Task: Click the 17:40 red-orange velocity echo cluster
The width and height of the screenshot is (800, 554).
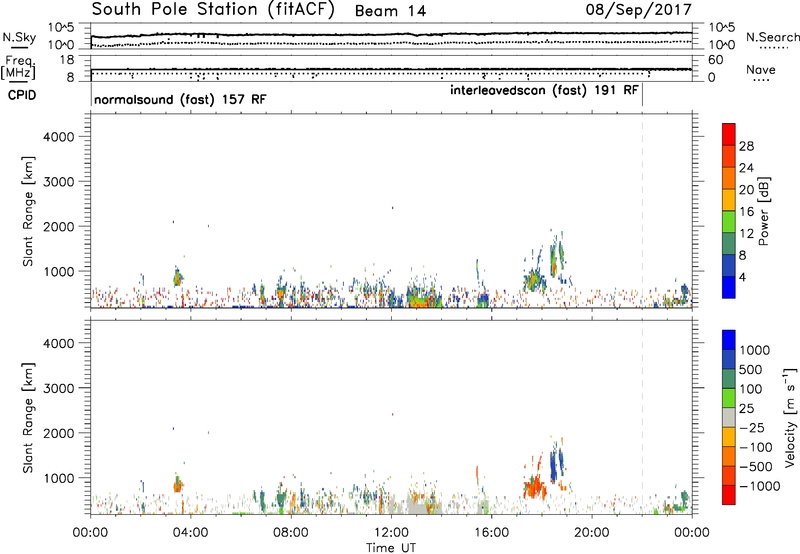Action: click(x=534, y=486)
